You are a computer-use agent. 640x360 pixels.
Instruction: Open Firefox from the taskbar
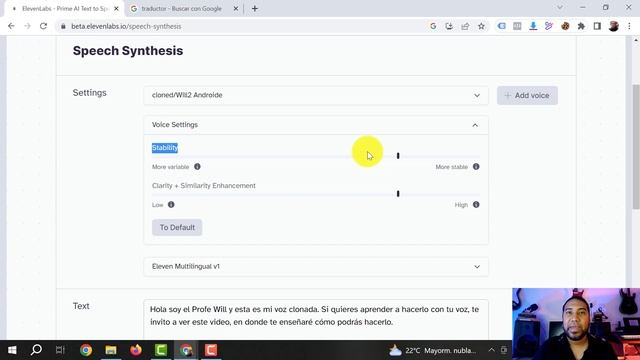click(136, 350)
